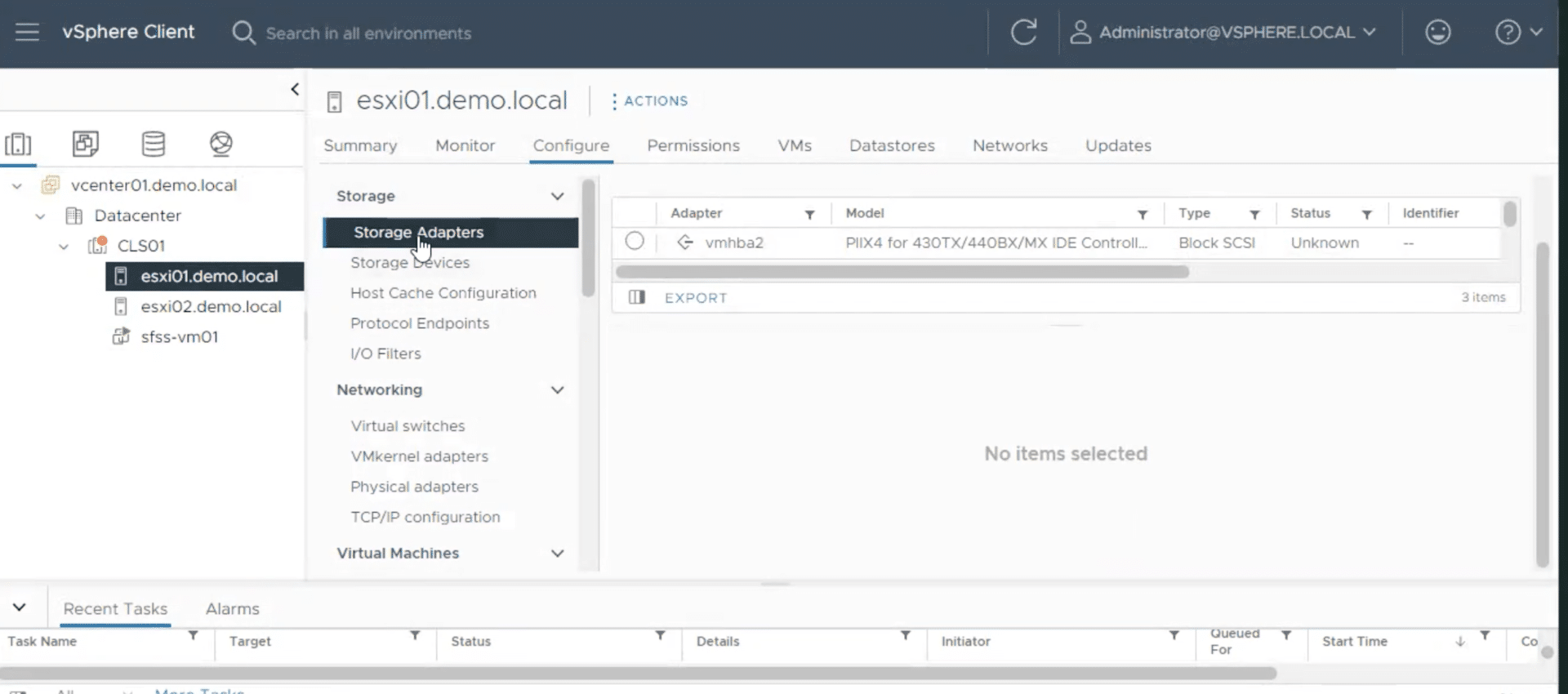The image size is (1568, 694).
Task: Open Virtual switches page
Action: point(408,426)
